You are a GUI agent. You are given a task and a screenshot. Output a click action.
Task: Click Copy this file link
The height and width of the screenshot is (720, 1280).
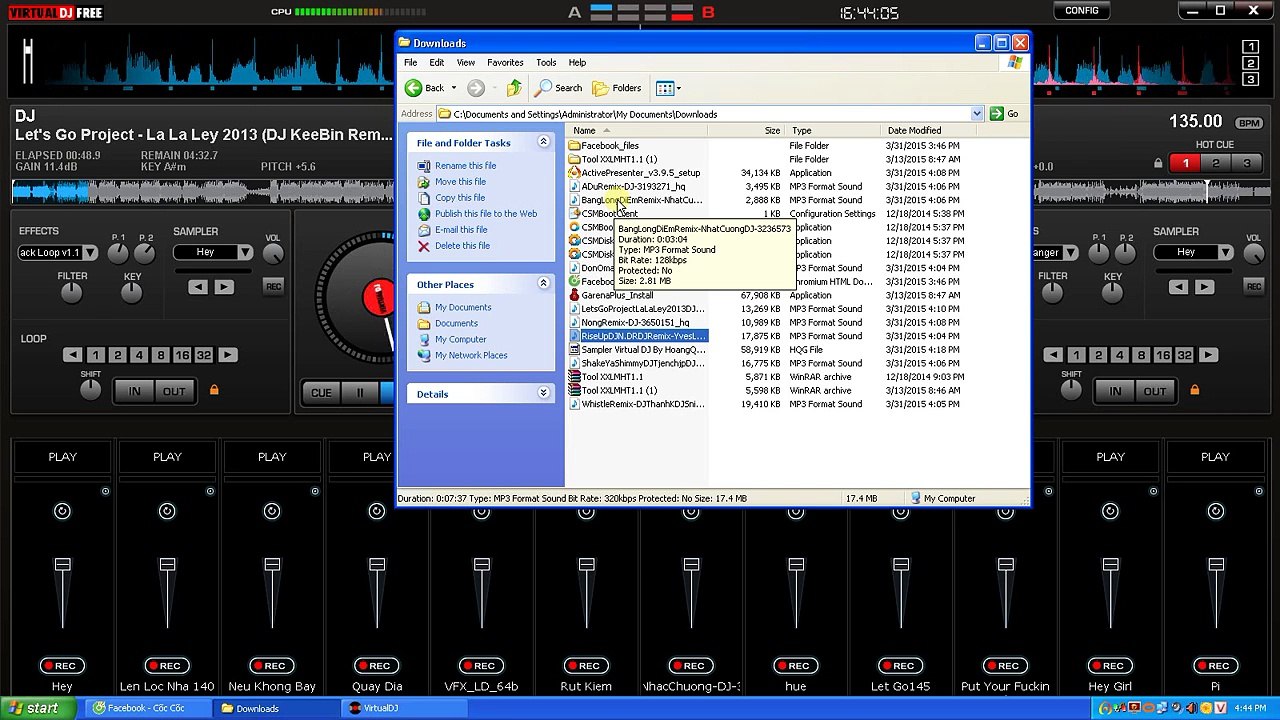click(460, 198)
